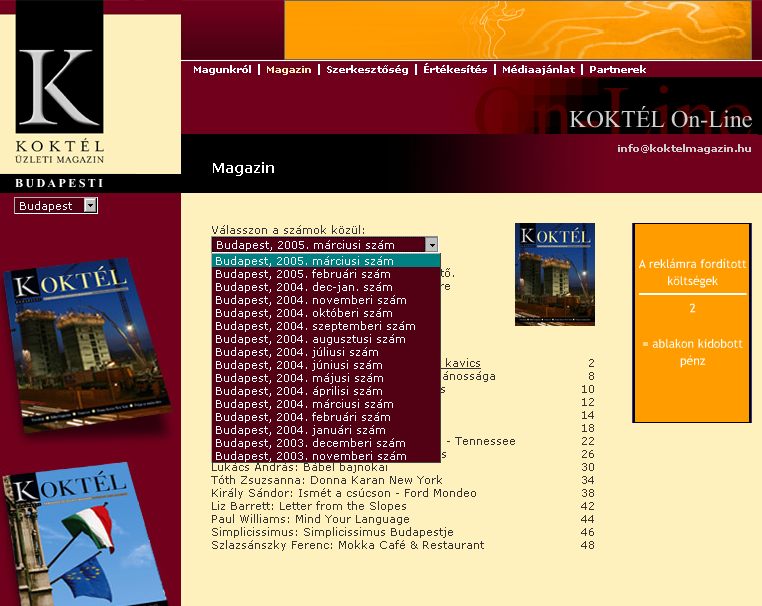Select Budapest, 2004. áprilisi szám option
The height and width of the screenshot is (606, 762).
(326, 391)
